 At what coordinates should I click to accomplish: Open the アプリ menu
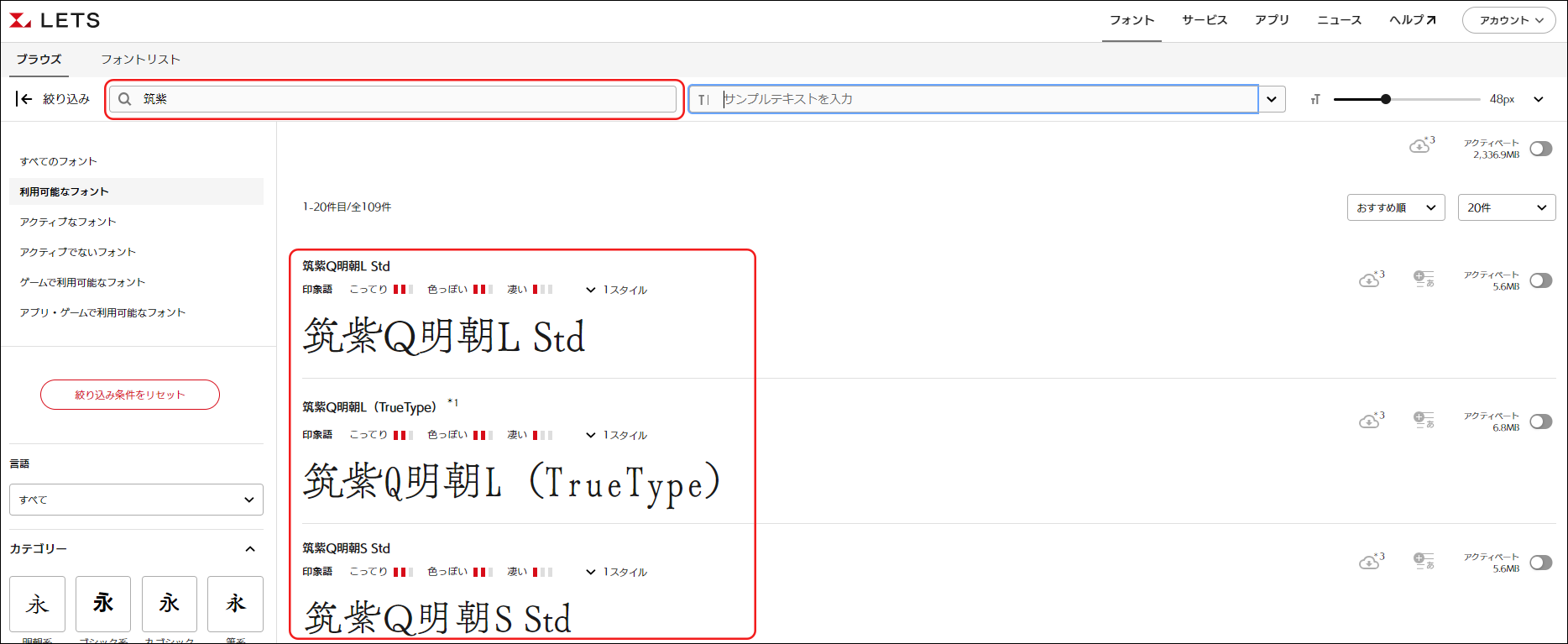point(1272,20)
